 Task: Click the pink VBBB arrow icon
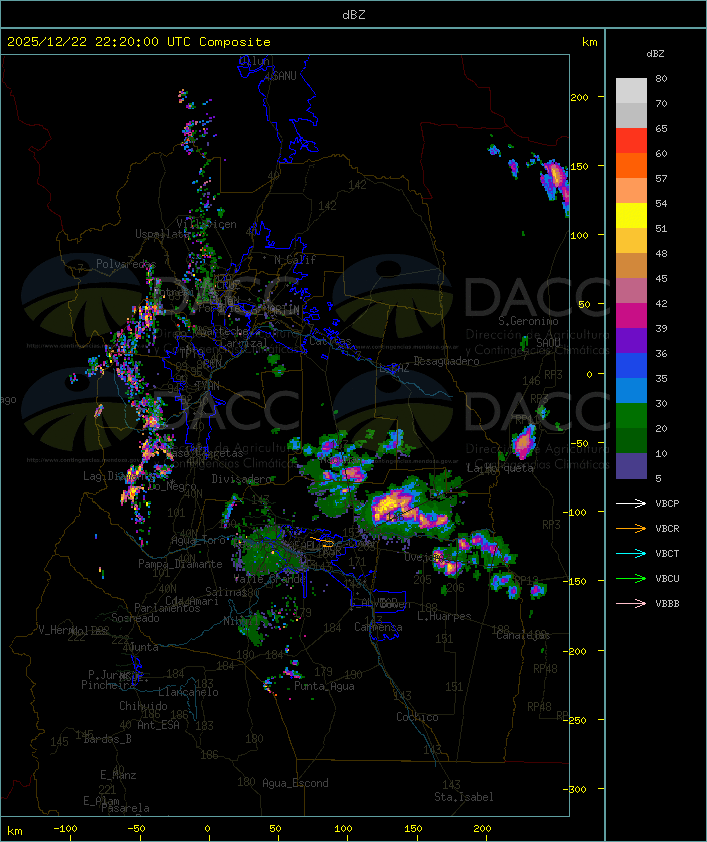[631, 603]
